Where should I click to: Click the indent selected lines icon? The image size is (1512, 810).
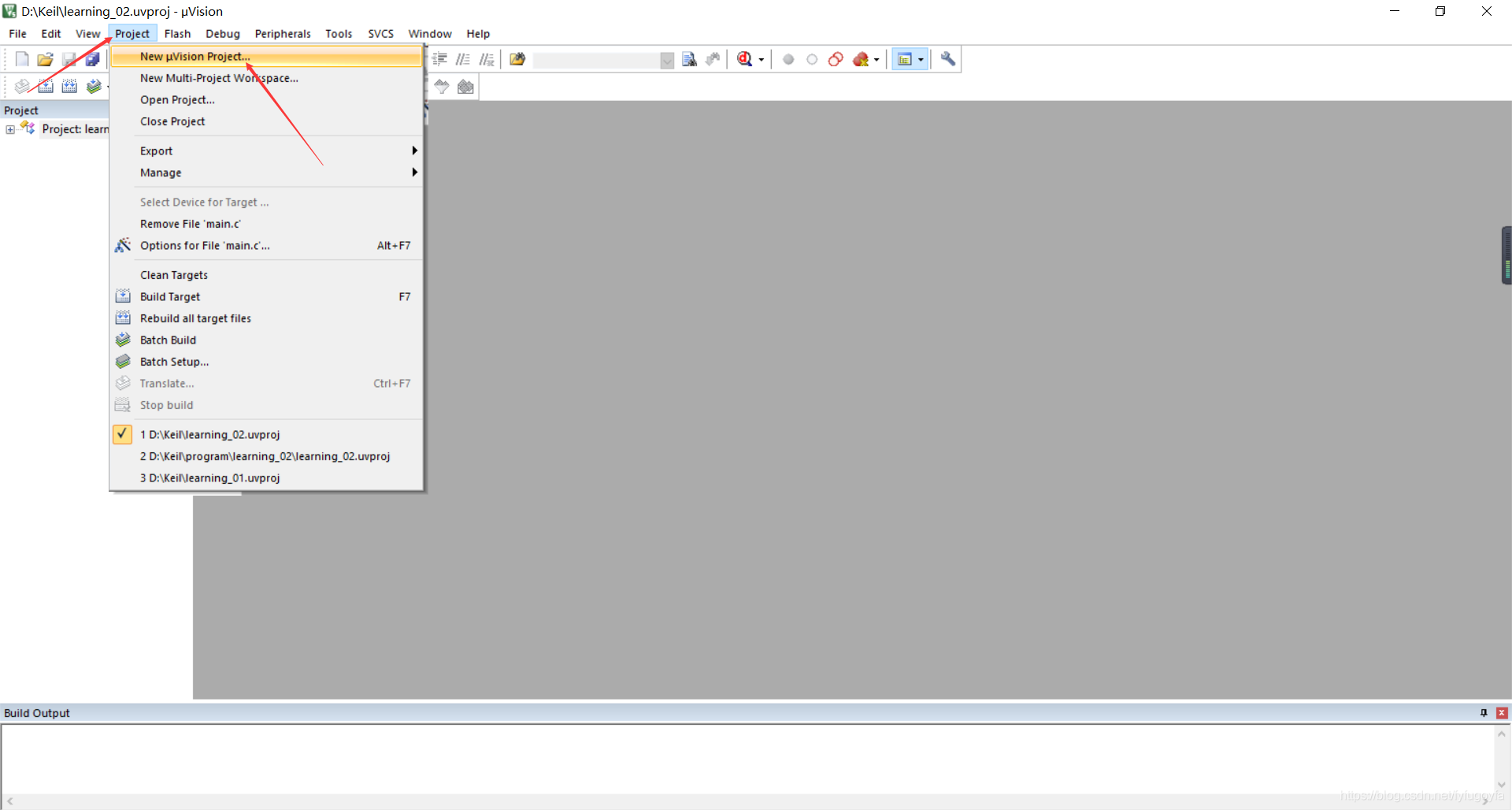[x=439, y=59]
